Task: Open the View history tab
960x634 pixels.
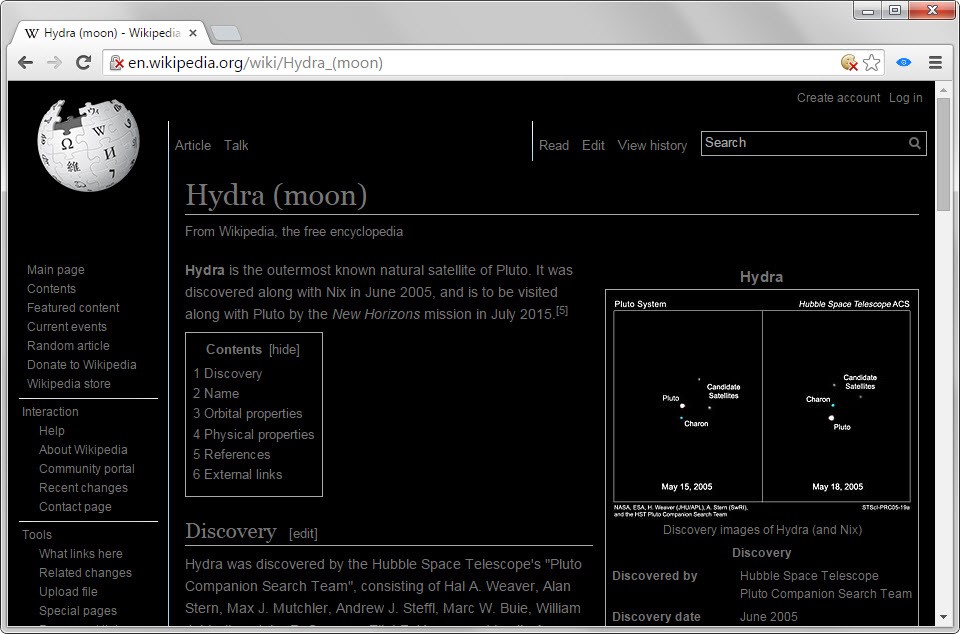Action: 652,146
